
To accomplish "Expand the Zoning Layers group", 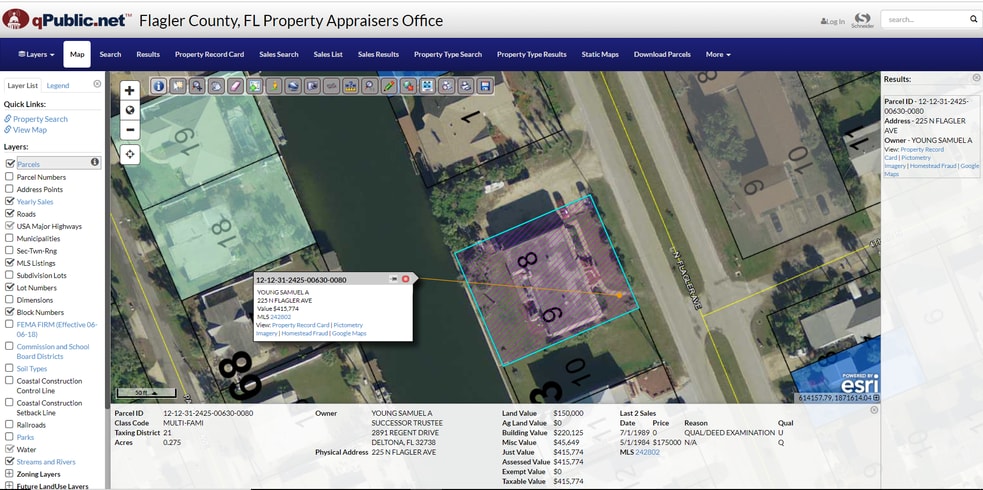I will click(x=10, y=474).
